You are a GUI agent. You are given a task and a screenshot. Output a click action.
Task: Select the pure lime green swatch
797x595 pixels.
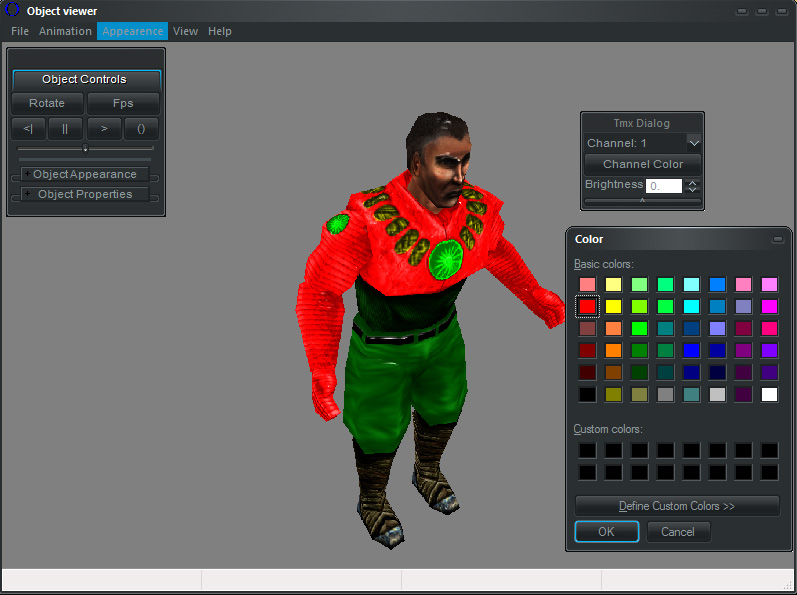pos(639,328)
